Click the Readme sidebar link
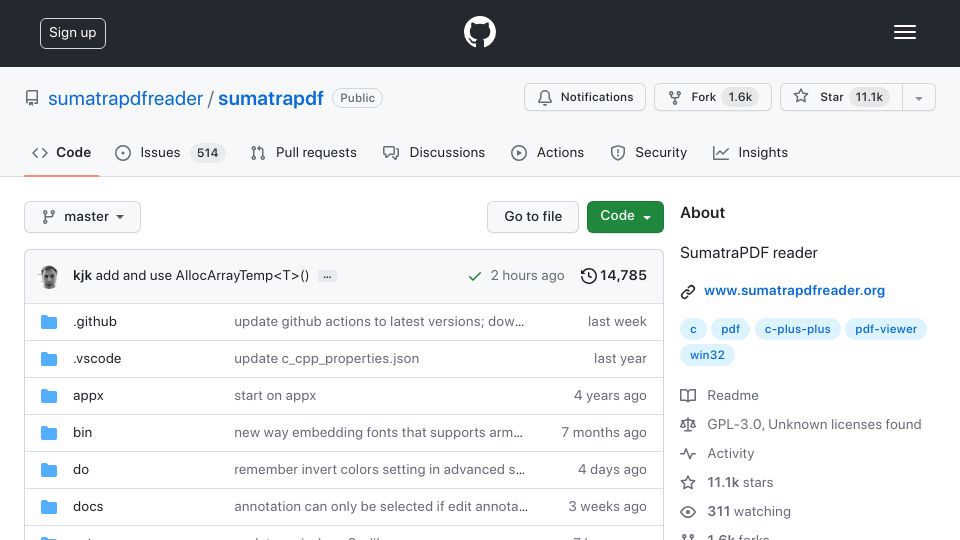Screen dimensions: 960x540 tap(733, 396)
